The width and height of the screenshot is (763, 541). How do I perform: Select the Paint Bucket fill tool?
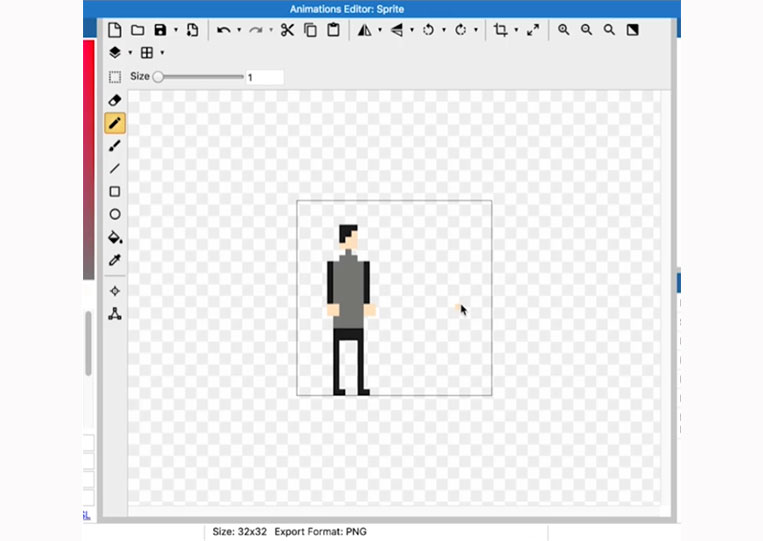tap(115, 237)
